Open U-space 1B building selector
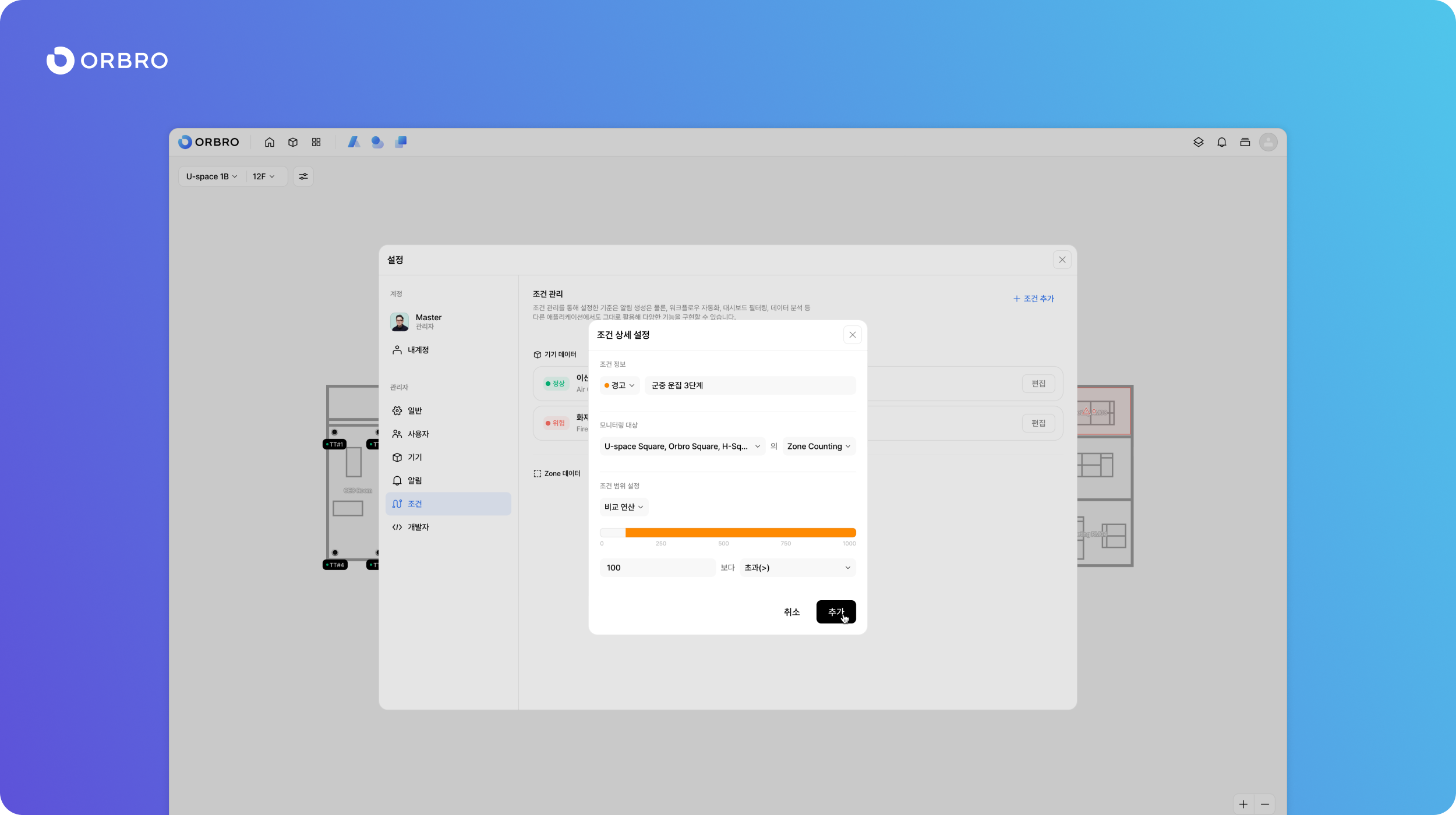Image resolution: width=1456 pixels, height=815 pixels. coord(211,176)
